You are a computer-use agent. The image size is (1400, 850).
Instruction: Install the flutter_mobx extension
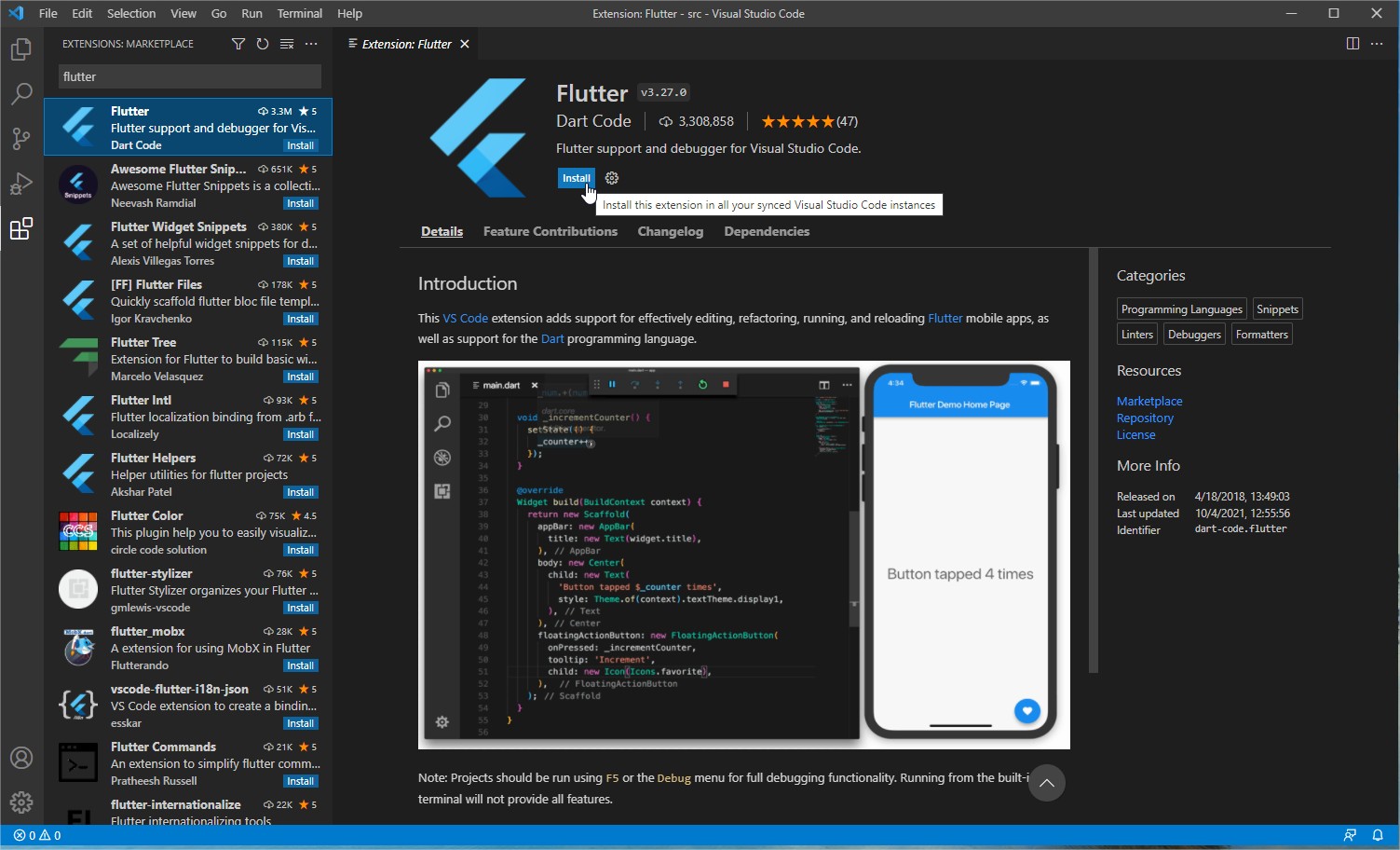click(300, 665)
